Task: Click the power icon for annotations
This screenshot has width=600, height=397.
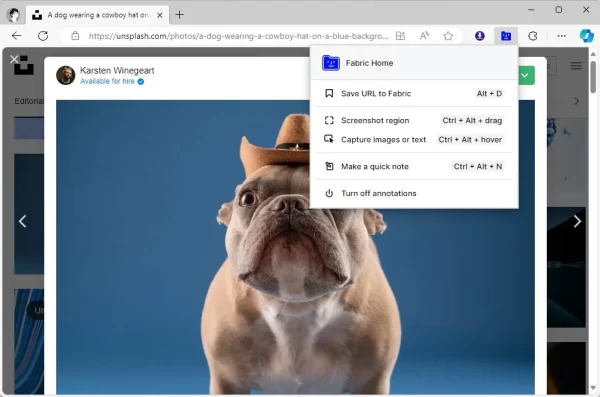Action: (329, 193)
